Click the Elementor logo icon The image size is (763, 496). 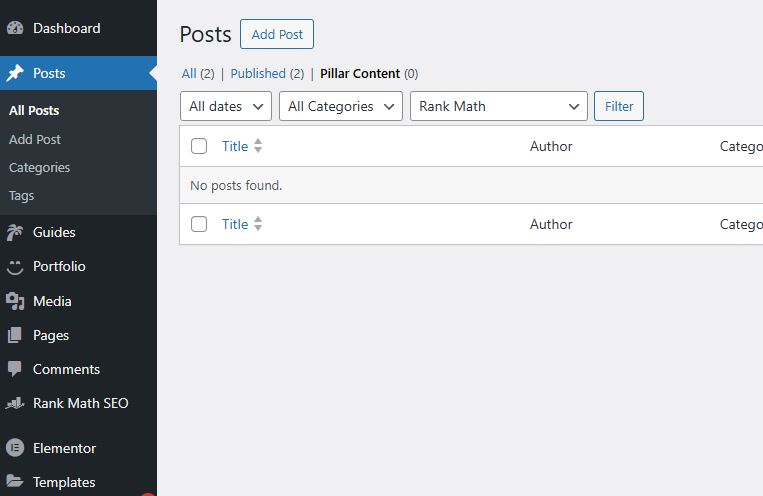pos(15,448)
